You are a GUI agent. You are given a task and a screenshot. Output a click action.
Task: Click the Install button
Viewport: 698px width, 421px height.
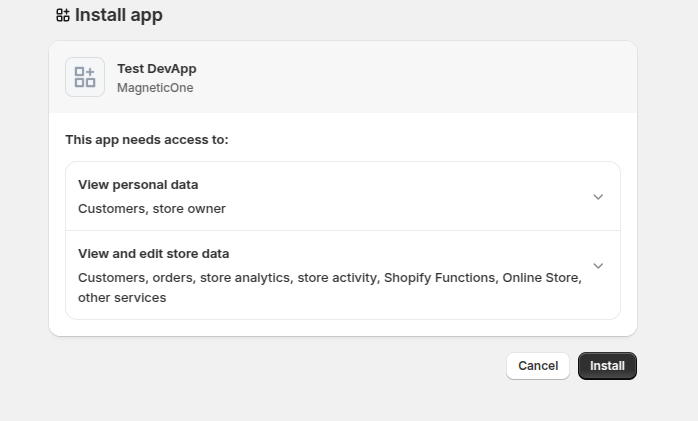(x=607, y=366)
